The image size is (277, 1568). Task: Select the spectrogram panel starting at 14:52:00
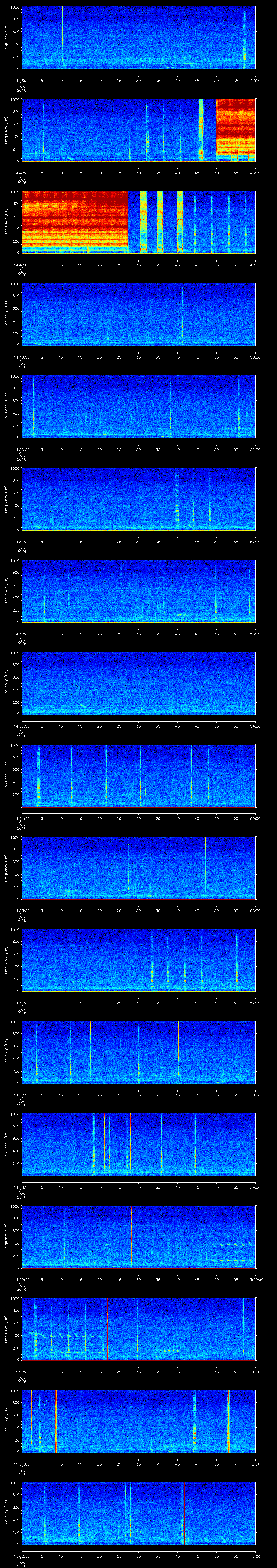pyautogui.click(x=139, y=591)
